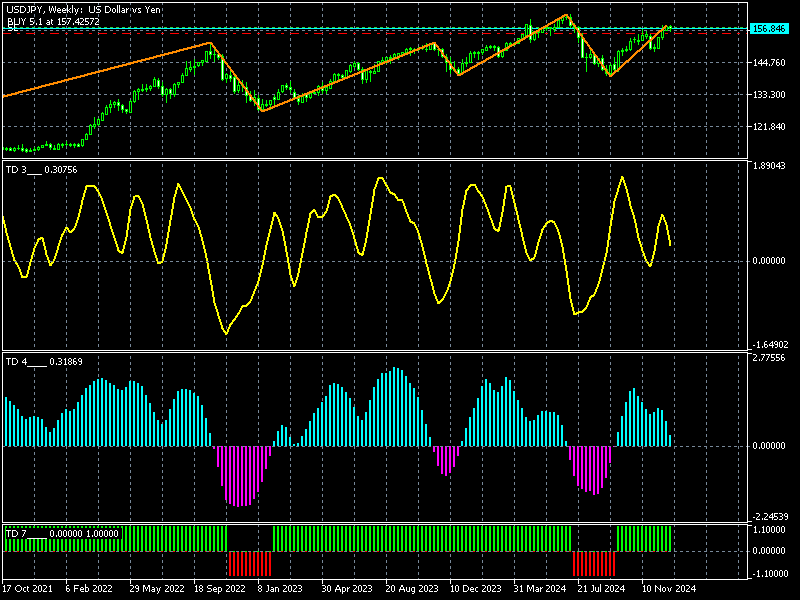
Task: Click the -1.10000 scale value of TD 7
Action: [x=769, y=573]
